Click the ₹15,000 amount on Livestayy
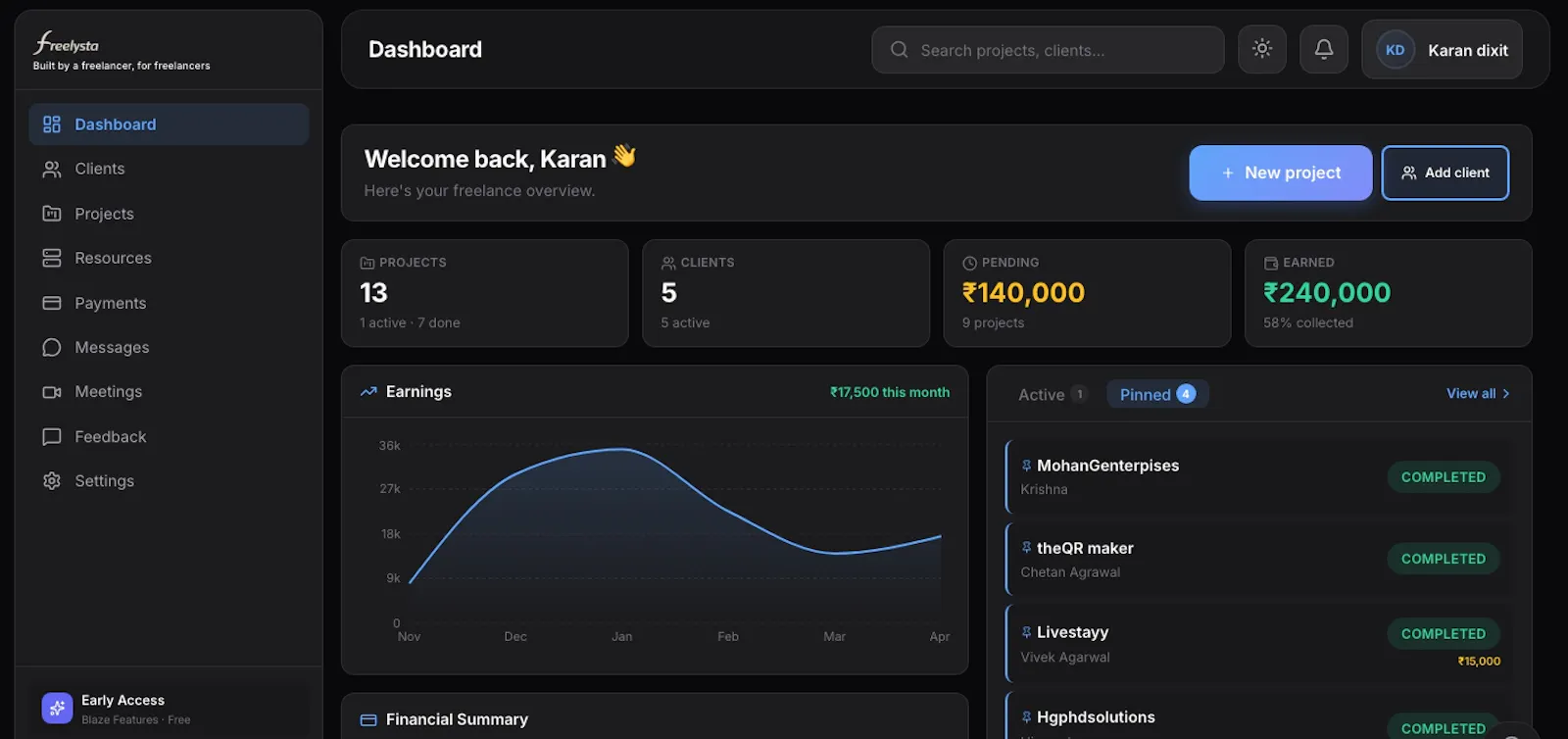 pos(1479,662)
